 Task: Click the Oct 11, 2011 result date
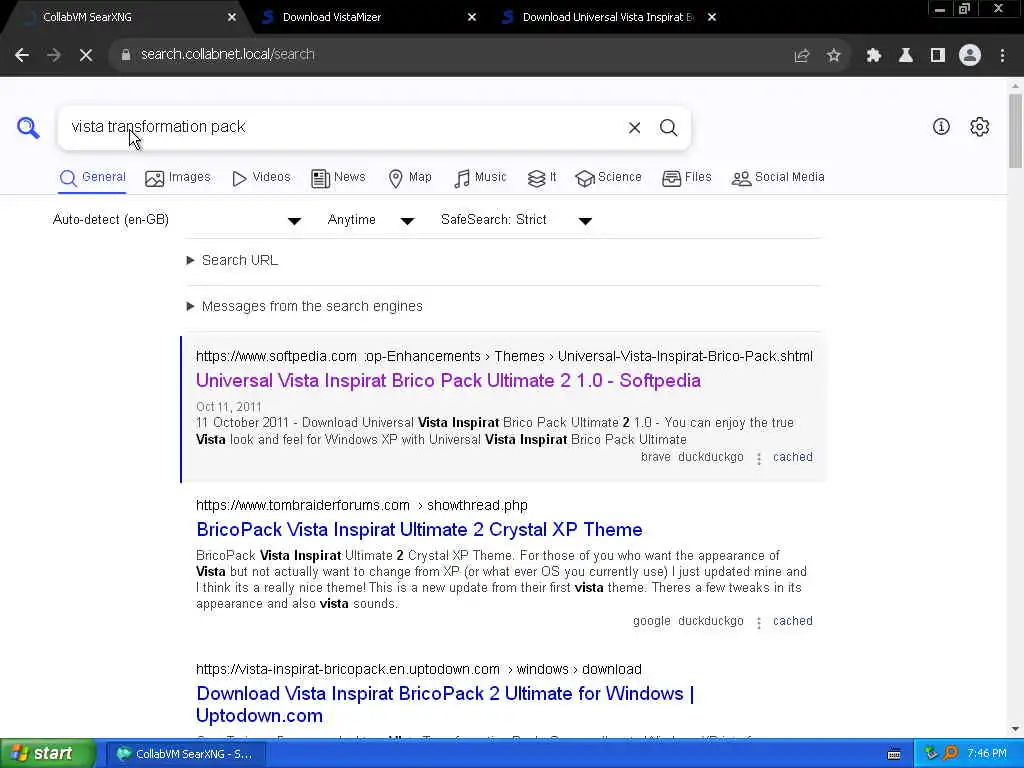tap(229, 407)
